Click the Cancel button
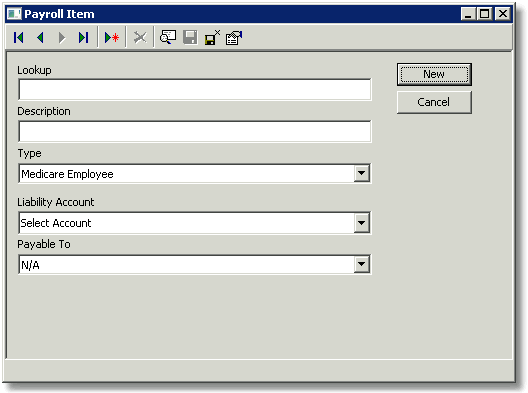Image resolution: width=528 pixels, height=393 pixels. click(x=434, y=102)
